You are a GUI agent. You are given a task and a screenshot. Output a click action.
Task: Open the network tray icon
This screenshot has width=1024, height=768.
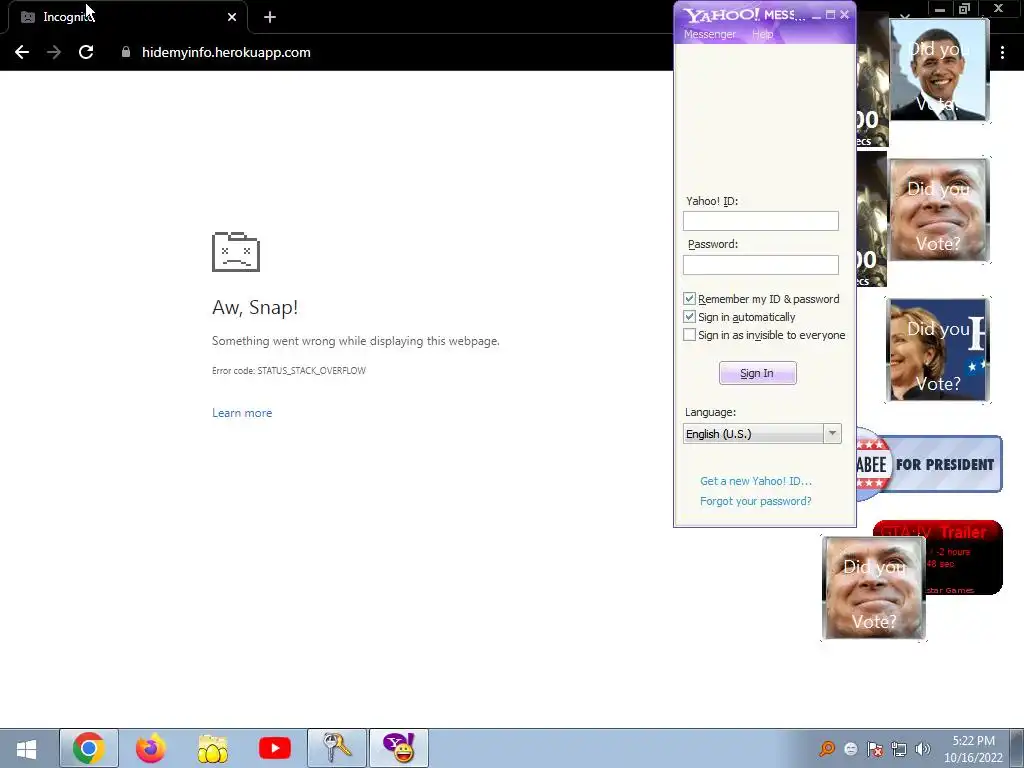[899, 749]
